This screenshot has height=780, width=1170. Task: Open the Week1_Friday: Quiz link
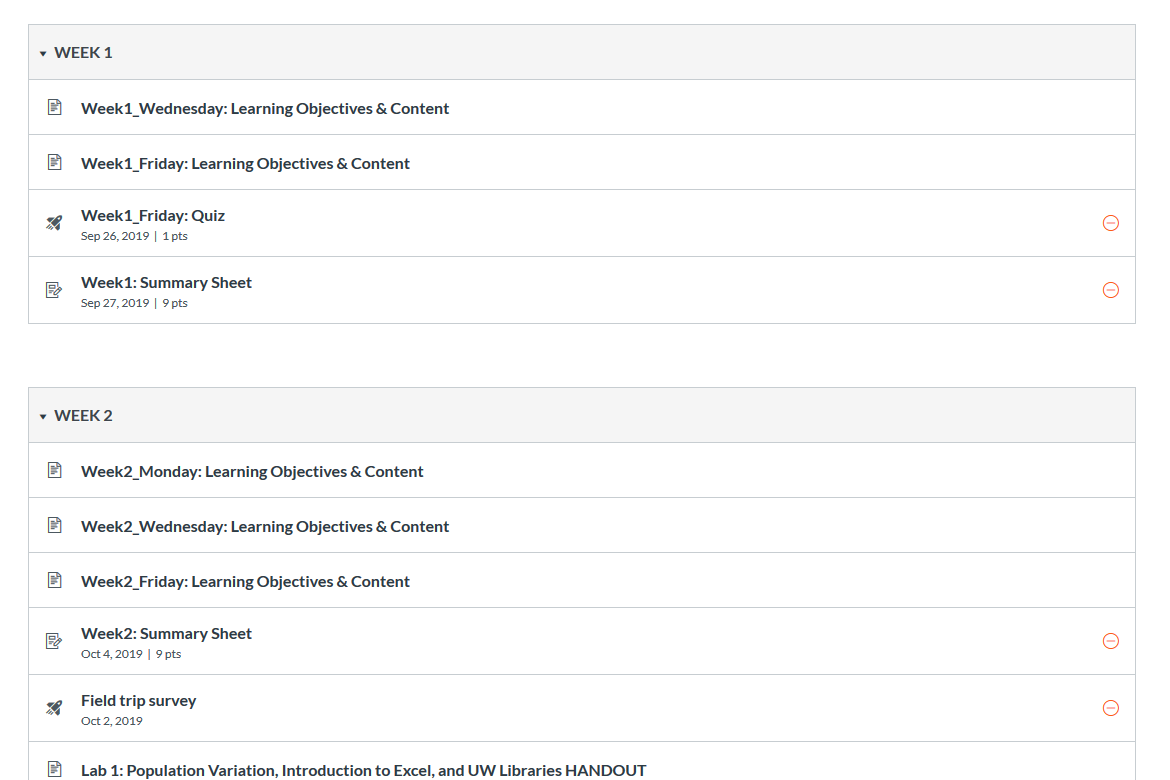tap(153, 216)
